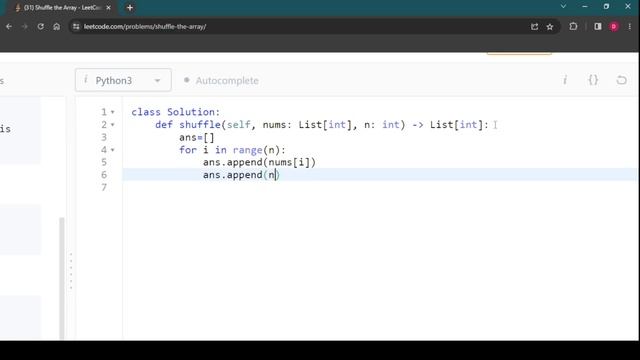Show editor info icon in toolbar

tap(565, 80)
